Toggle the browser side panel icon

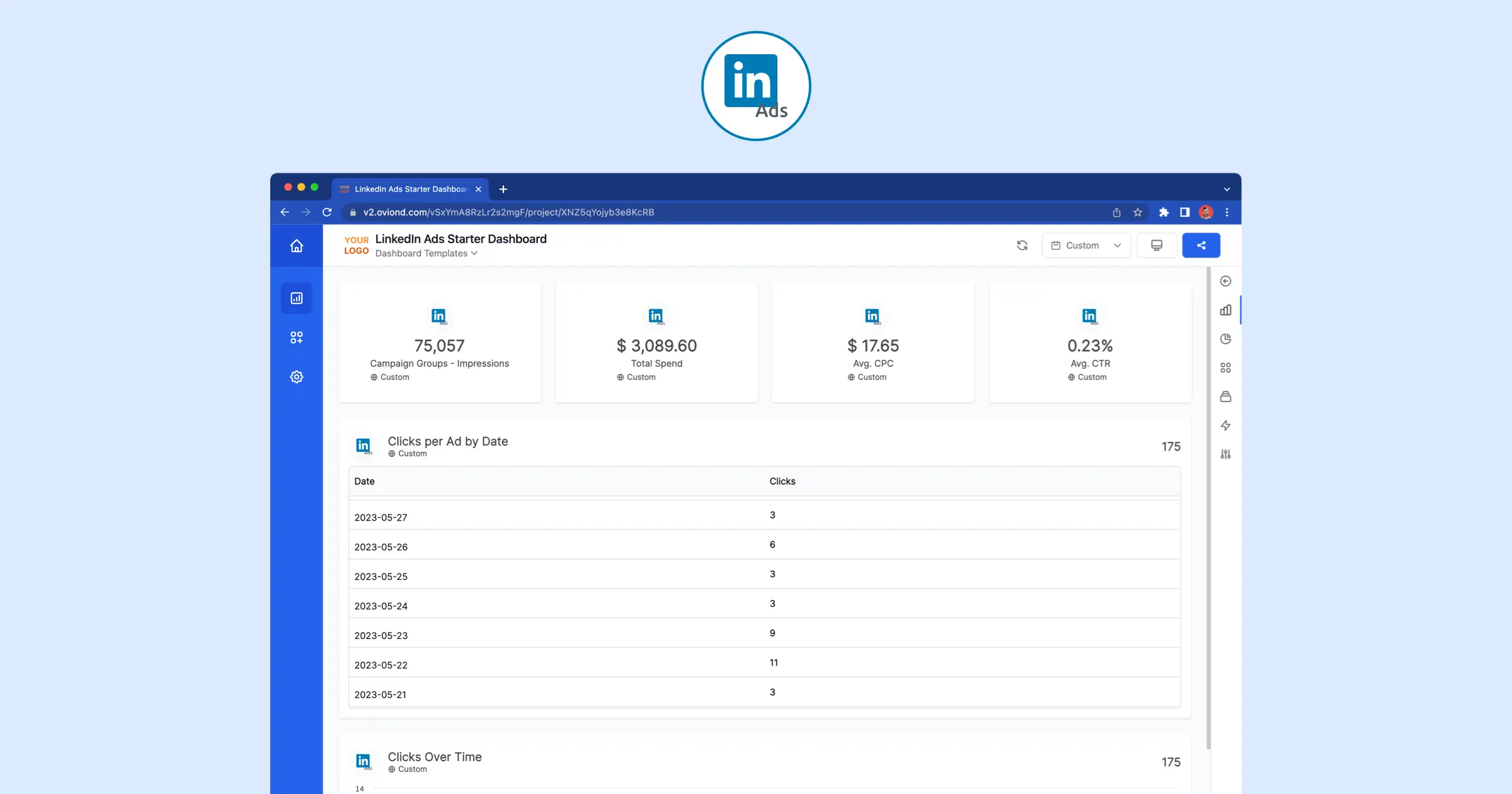coord(1184,212)
